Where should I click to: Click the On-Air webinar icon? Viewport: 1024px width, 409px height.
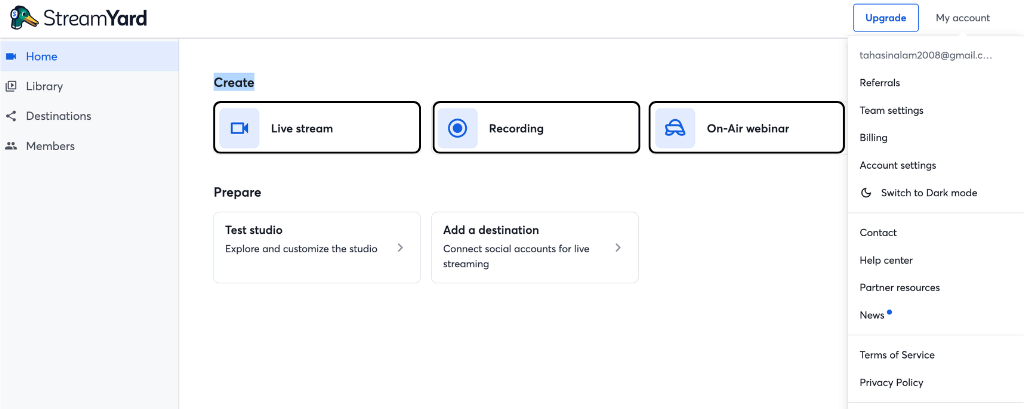pos(675,128)
